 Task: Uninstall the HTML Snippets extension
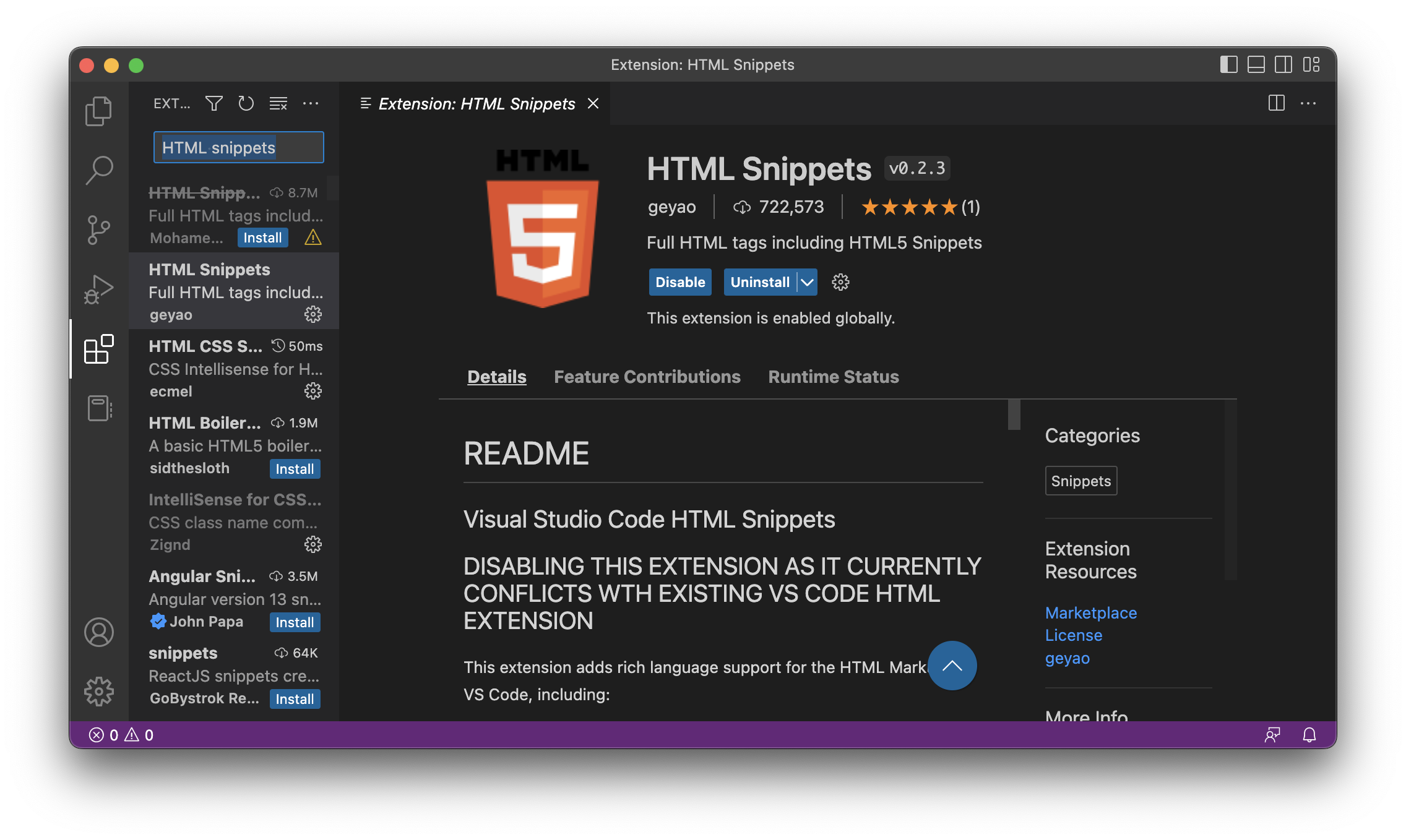coord(760,282)
